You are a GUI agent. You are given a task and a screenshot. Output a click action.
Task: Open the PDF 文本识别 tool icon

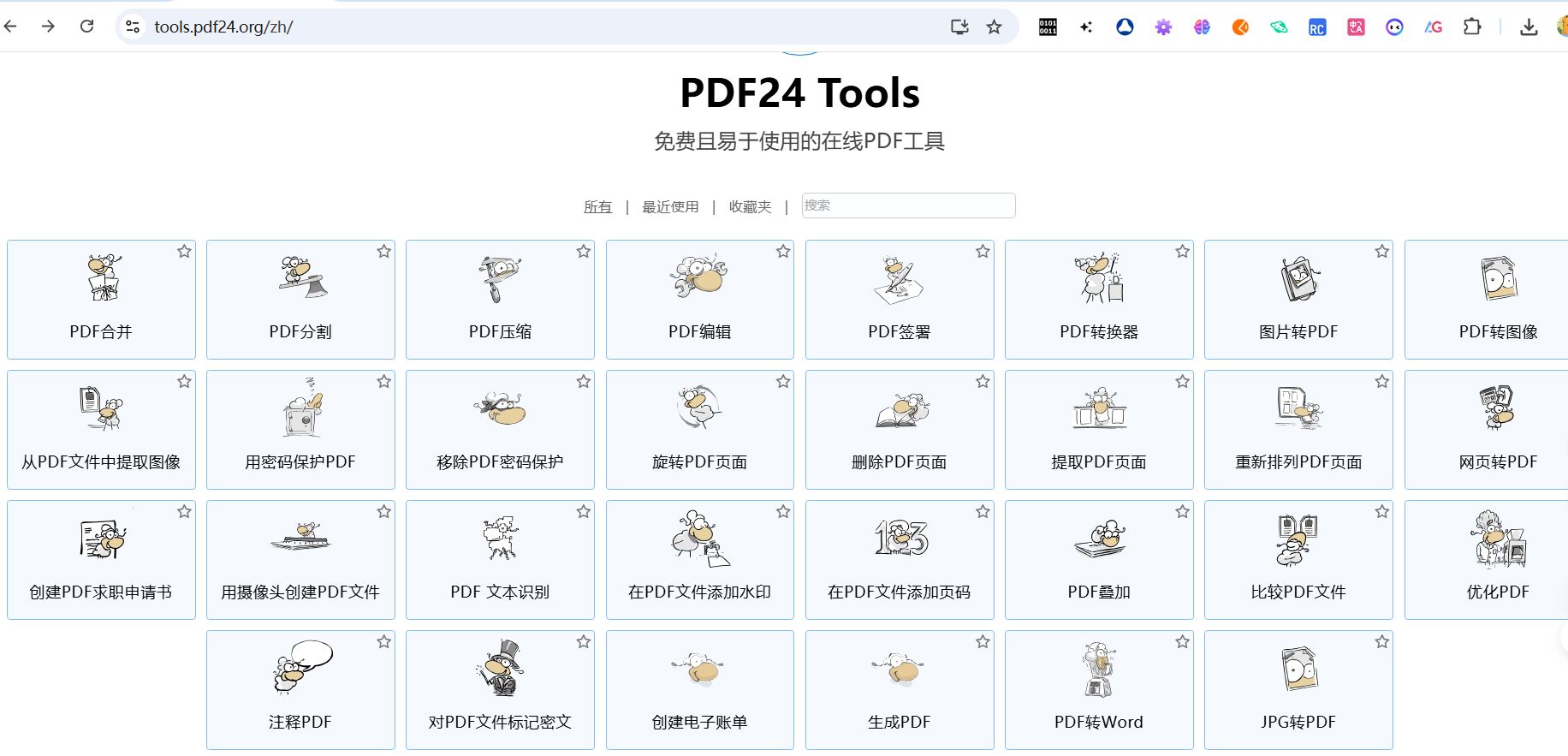point(501,538)
